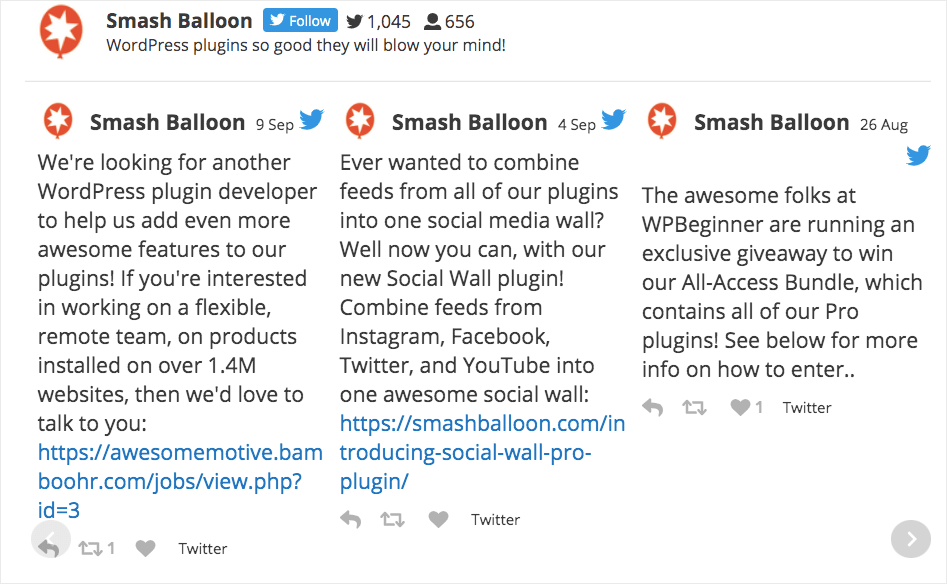Viewport: 947px width, 584px height.
Task: Click the Twitter source link under the 4 Sep tweet
Action: 495,519
